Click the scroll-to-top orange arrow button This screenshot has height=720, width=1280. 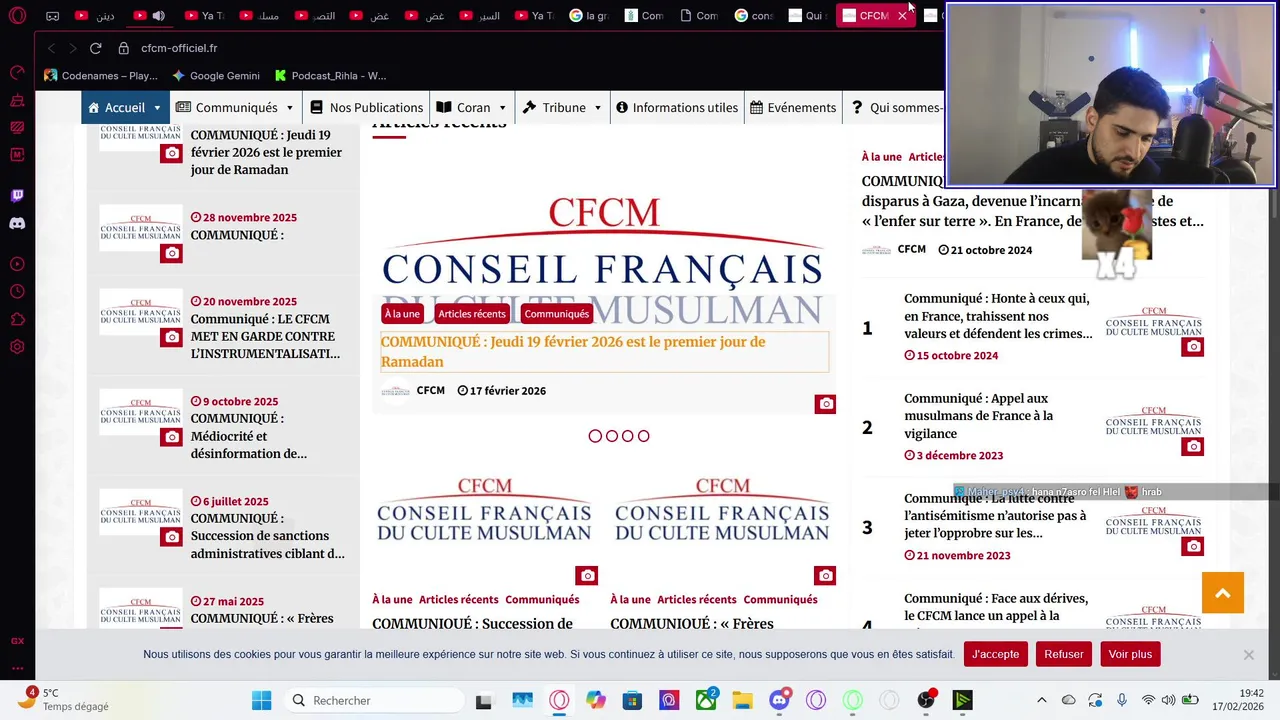coord(1222,593)
